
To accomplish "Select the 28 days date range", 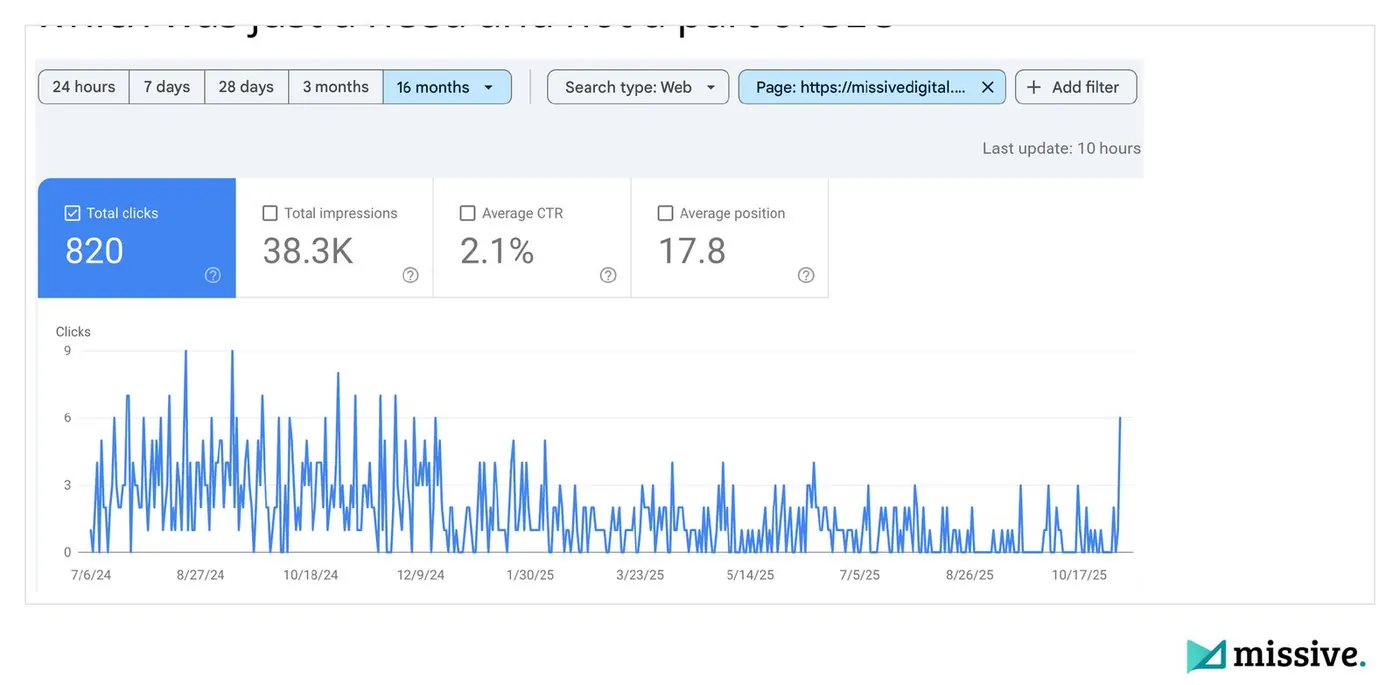I will (247, 87).
